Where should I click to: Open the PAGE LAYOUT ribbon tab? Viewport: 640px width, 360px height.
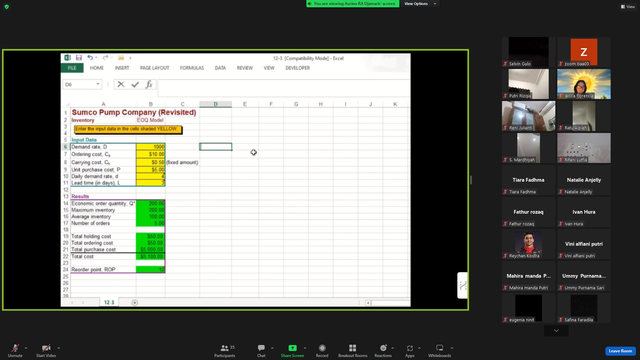(154, 68)
